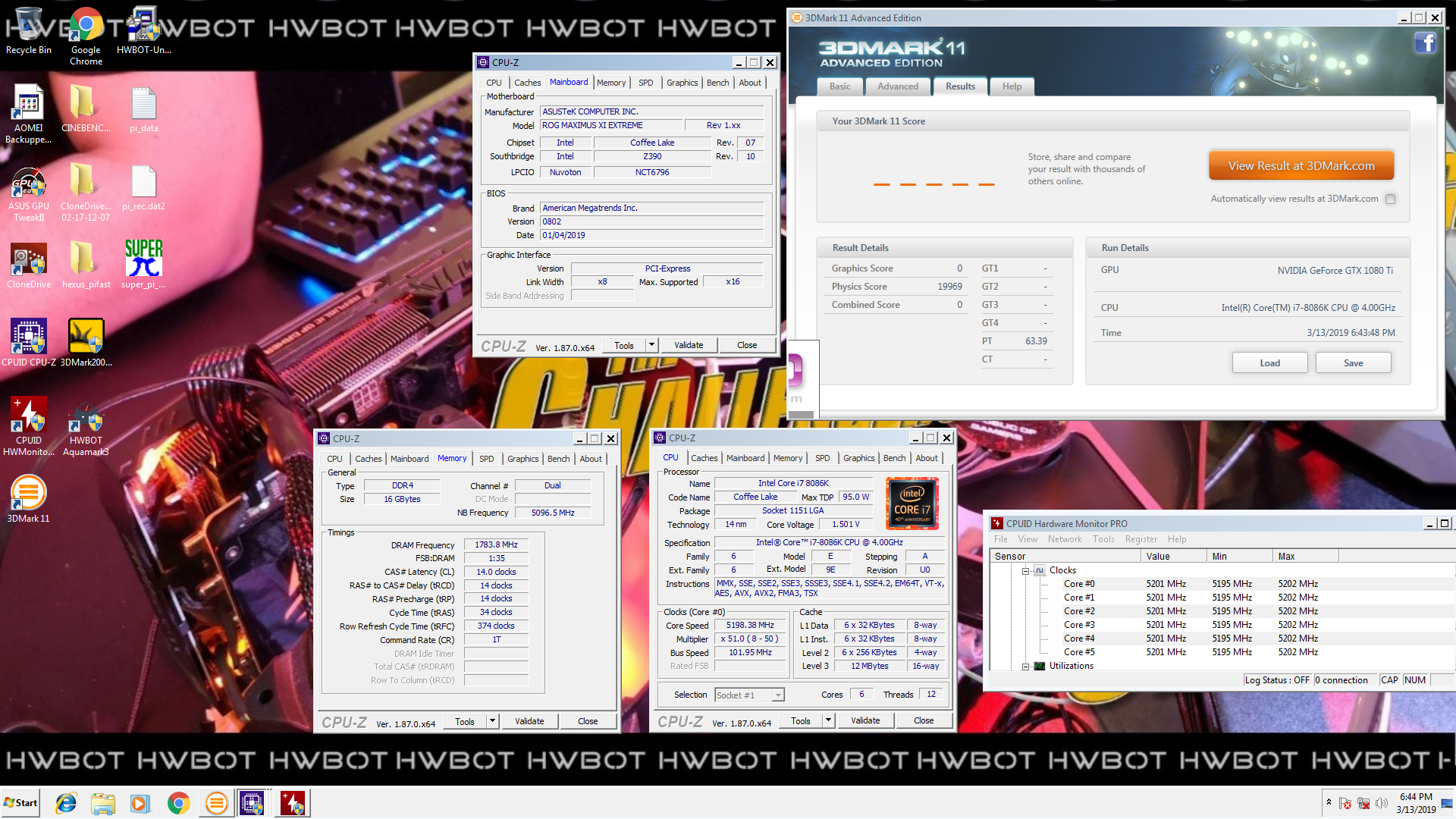Open media player from the taskbar
1456x819 pixels.
(140, 803)
